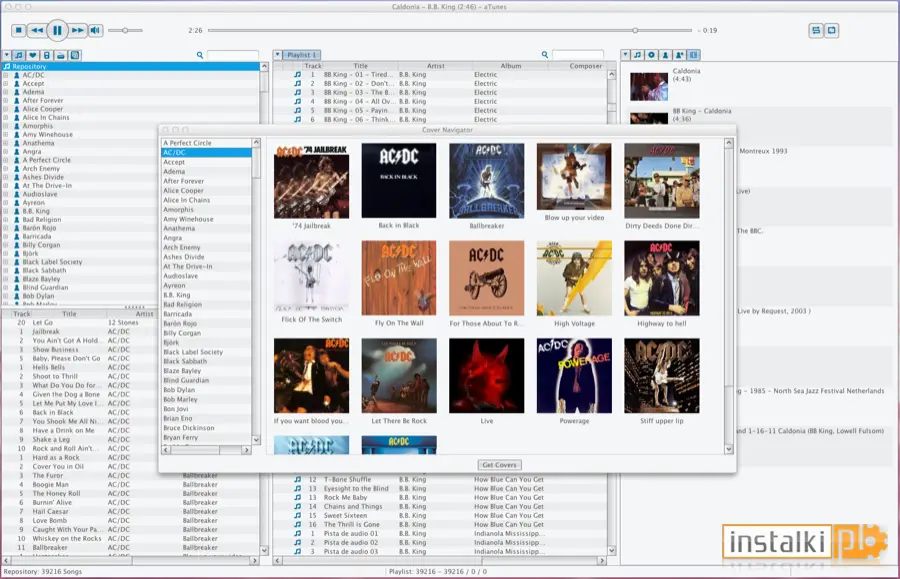Open the navigator options dropdown arrow
This screenshot has width=900, height=579.
click(6, 55)
